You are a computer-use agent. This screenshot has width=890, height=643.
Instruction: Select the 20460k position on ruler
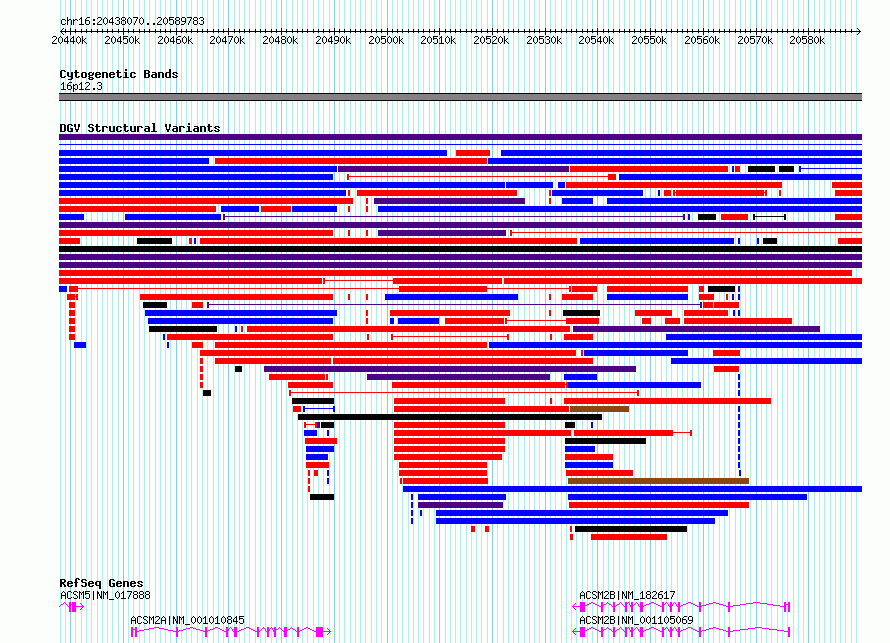click(x=175, y=40)
